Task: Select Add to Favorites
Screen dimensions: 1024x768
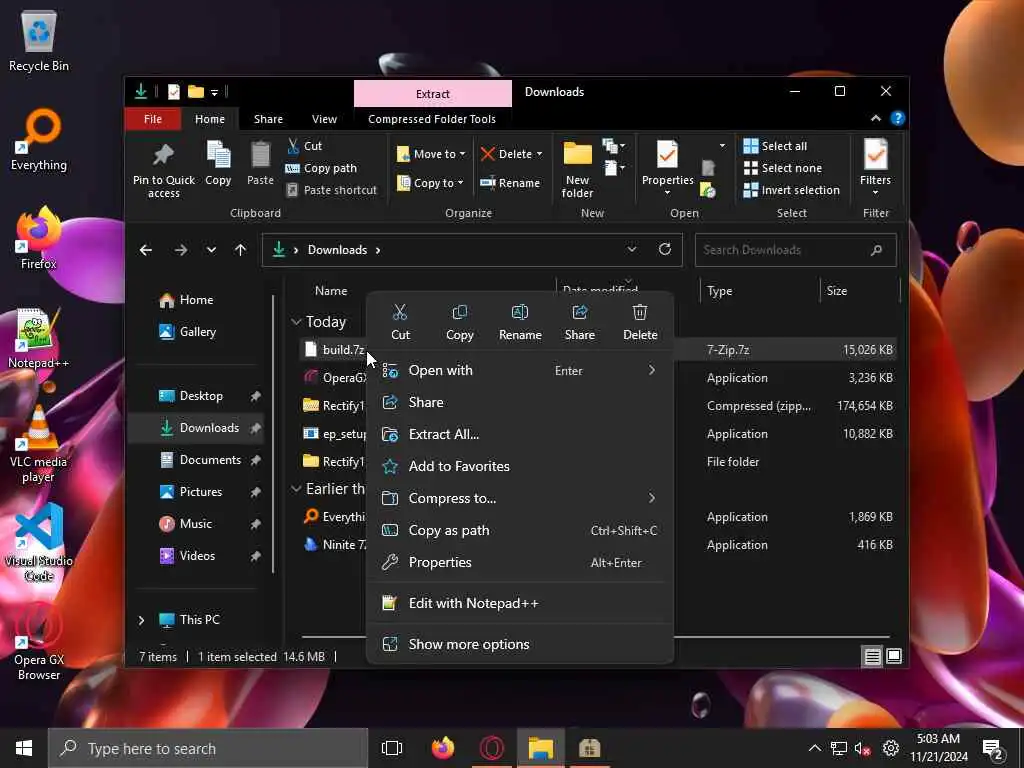Action: [x=520, y=466]
